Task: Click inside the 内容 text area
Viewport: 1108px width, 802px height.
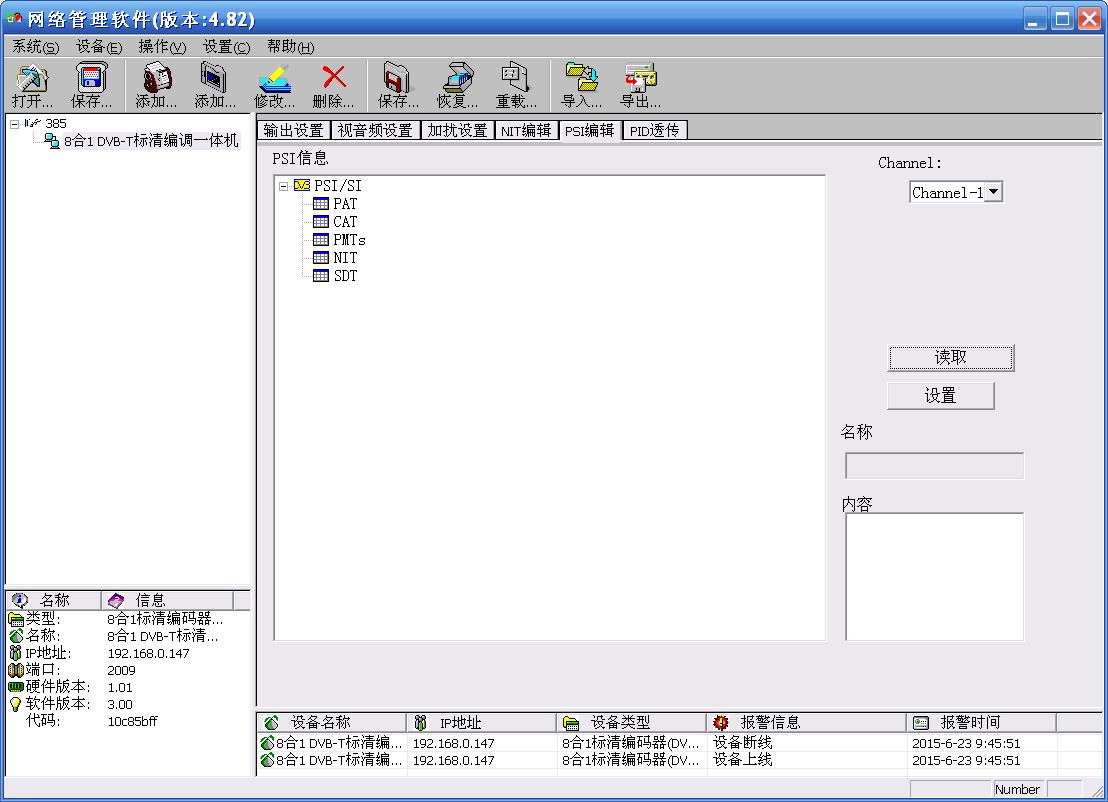Action: pyautogui.click(x=934, y=577)
